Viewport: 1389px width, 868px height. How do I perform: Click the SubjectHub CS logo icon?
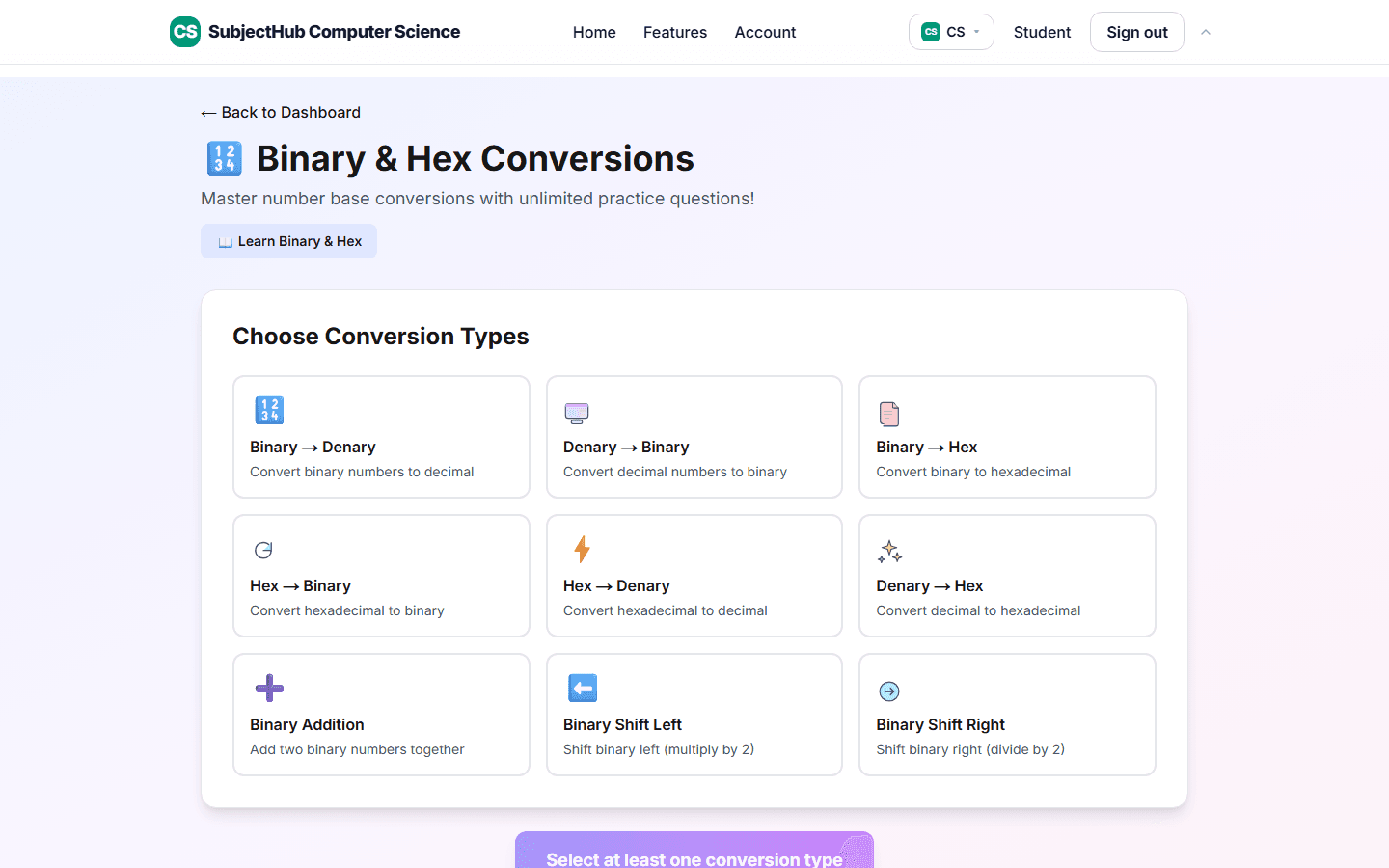[185, 32]
